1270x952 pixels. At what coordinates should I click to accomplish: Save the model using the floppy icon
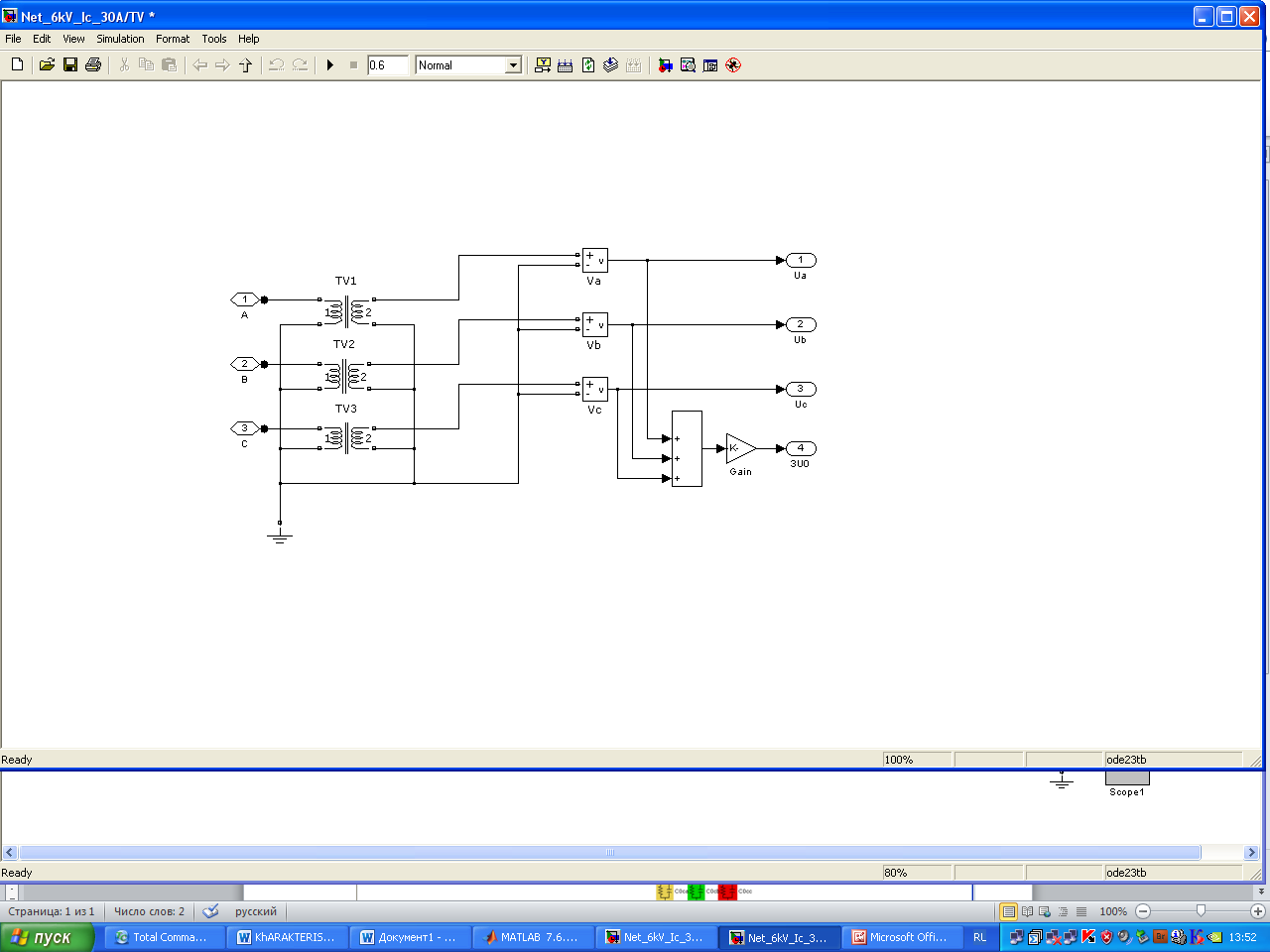tap(70, 64)
